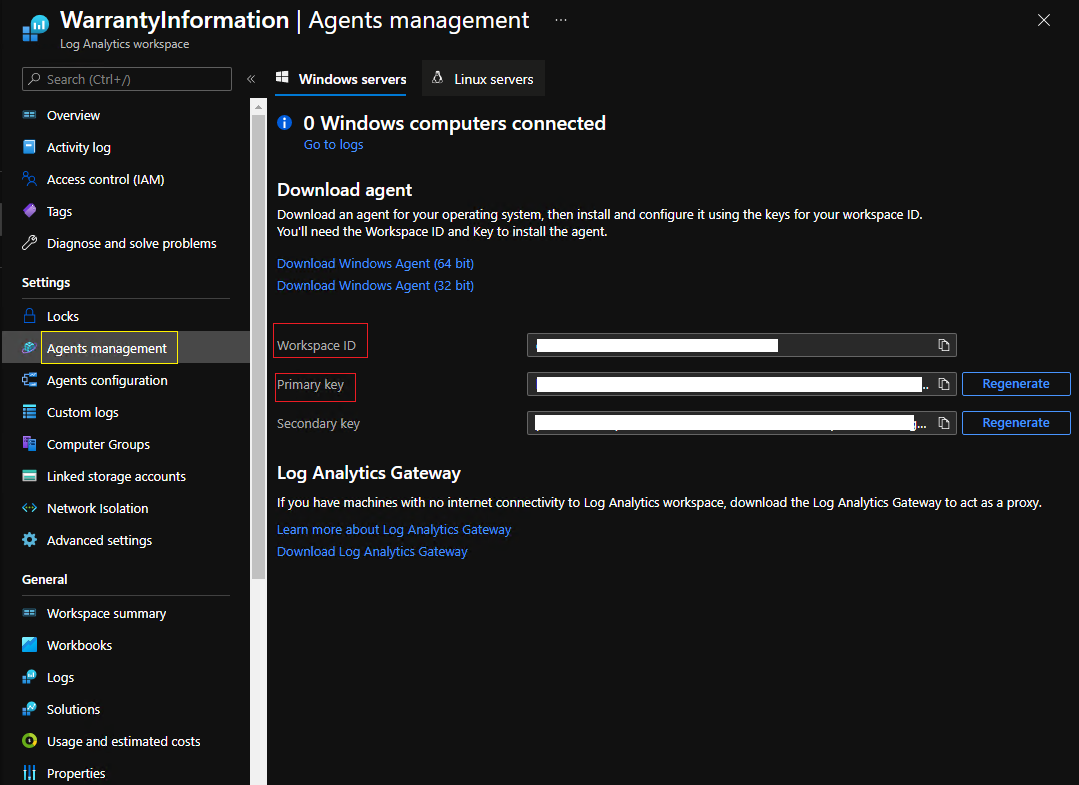Viewport: 1079px width, 785px height.
Task: Open Tags from the sidebar
Action: pos(59,212)
